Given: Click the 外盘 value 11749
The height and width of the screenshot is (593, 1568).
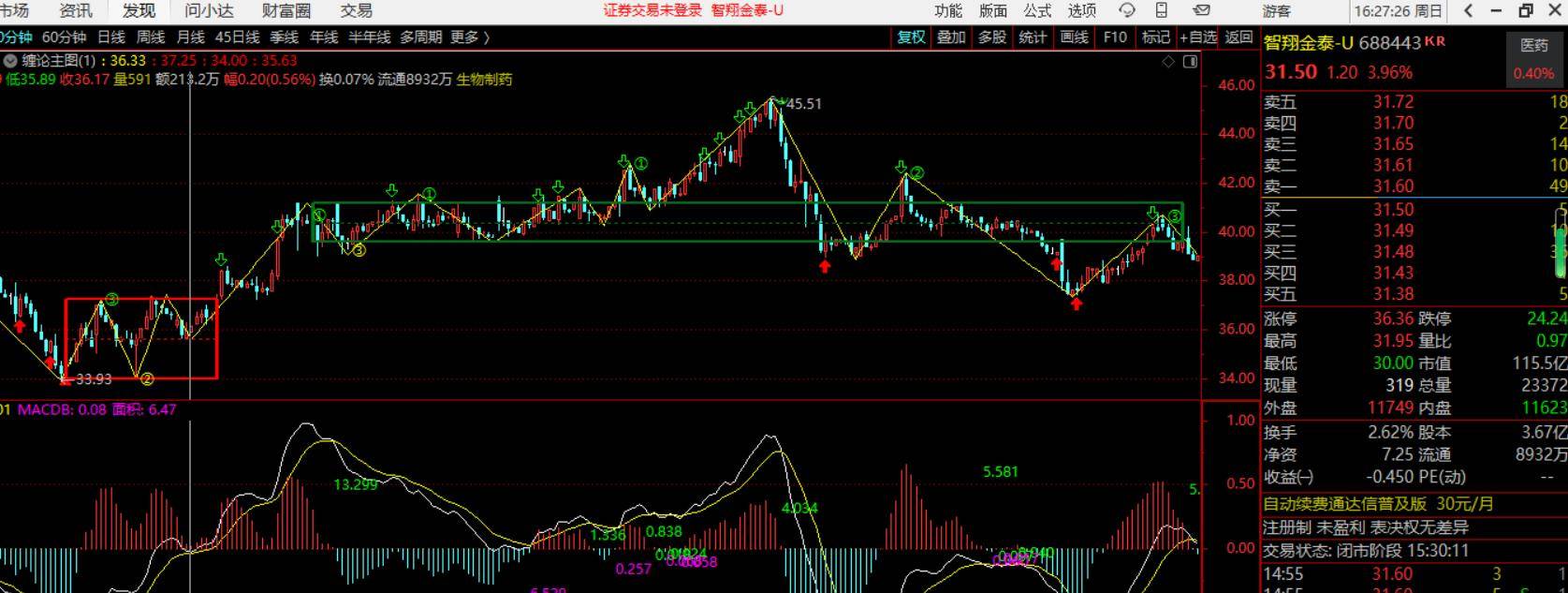Looking at the screenshot, I should [1389, 408].
